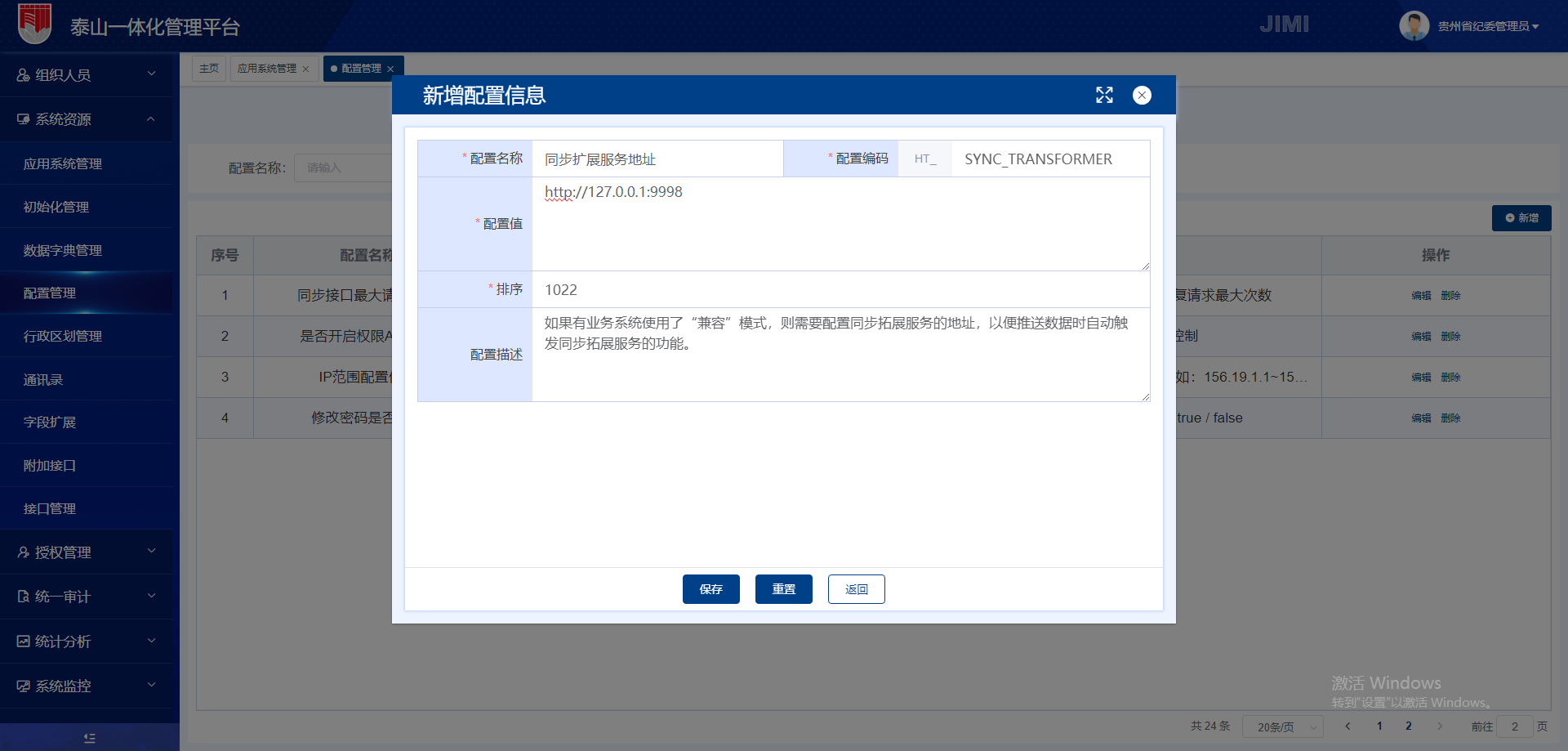Click the 配置描述 textarea
Screen dimensions: 1568x751
pos(841,355)
